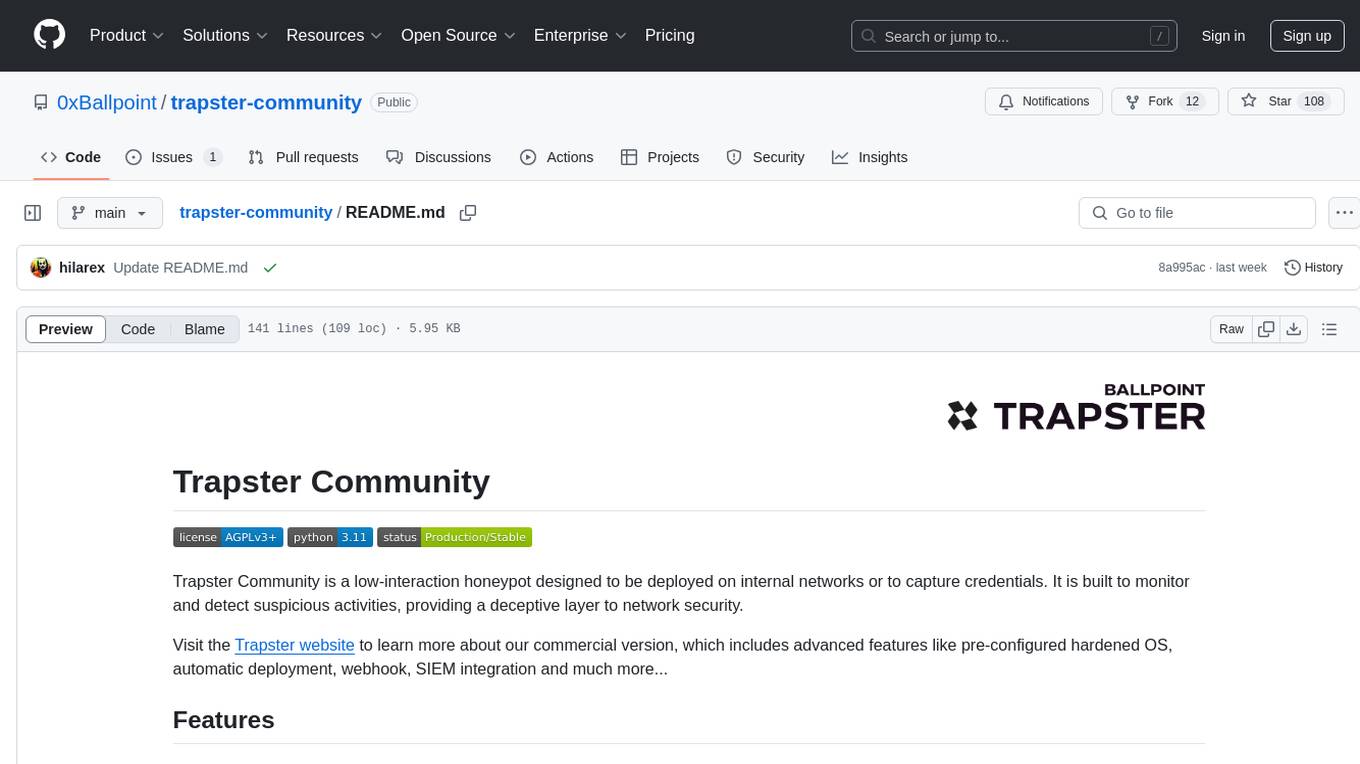The image size is (1360, 764).
Task: Open the trapster-community repository link in header
Action: [x=266, y=102]
